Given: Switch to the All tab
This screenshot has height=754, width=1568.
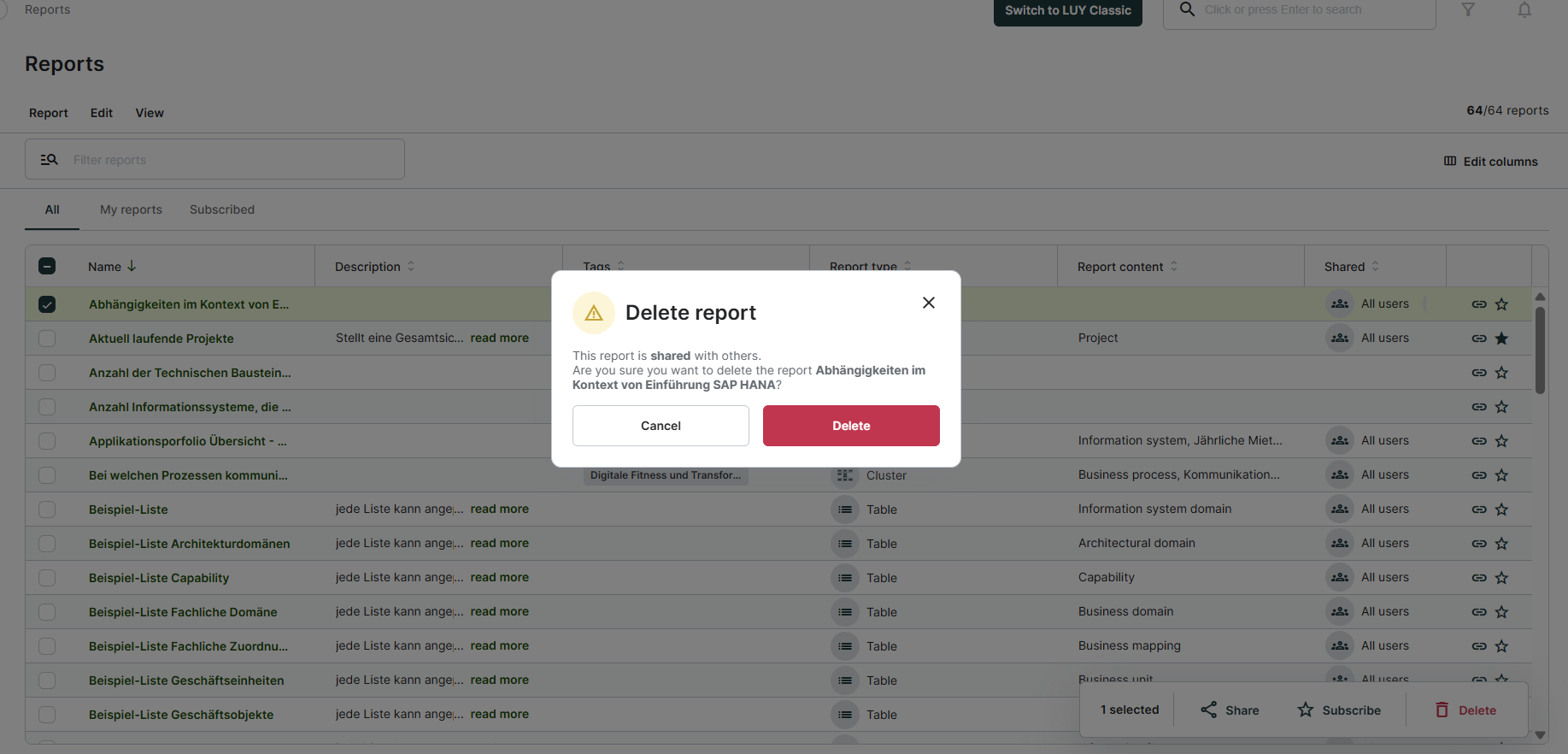Looking at the screenshot, I should coord(52,209).
